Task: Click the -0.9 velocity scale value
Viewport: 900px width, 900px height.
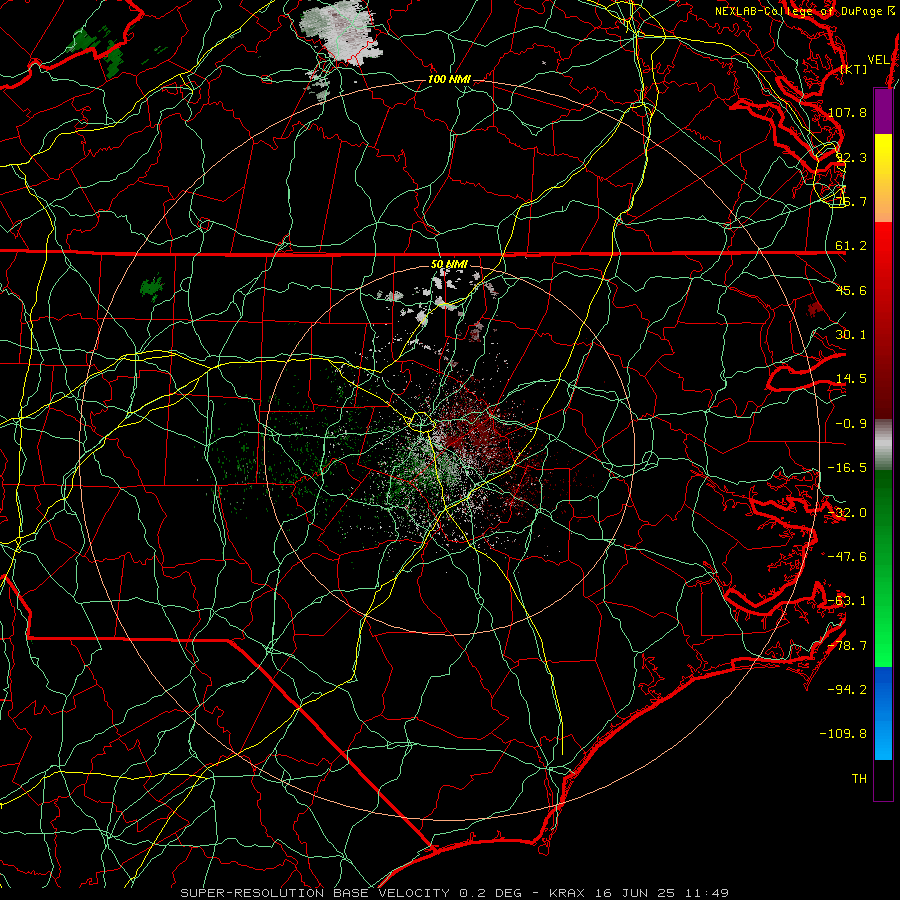Action: click(851, 424)
